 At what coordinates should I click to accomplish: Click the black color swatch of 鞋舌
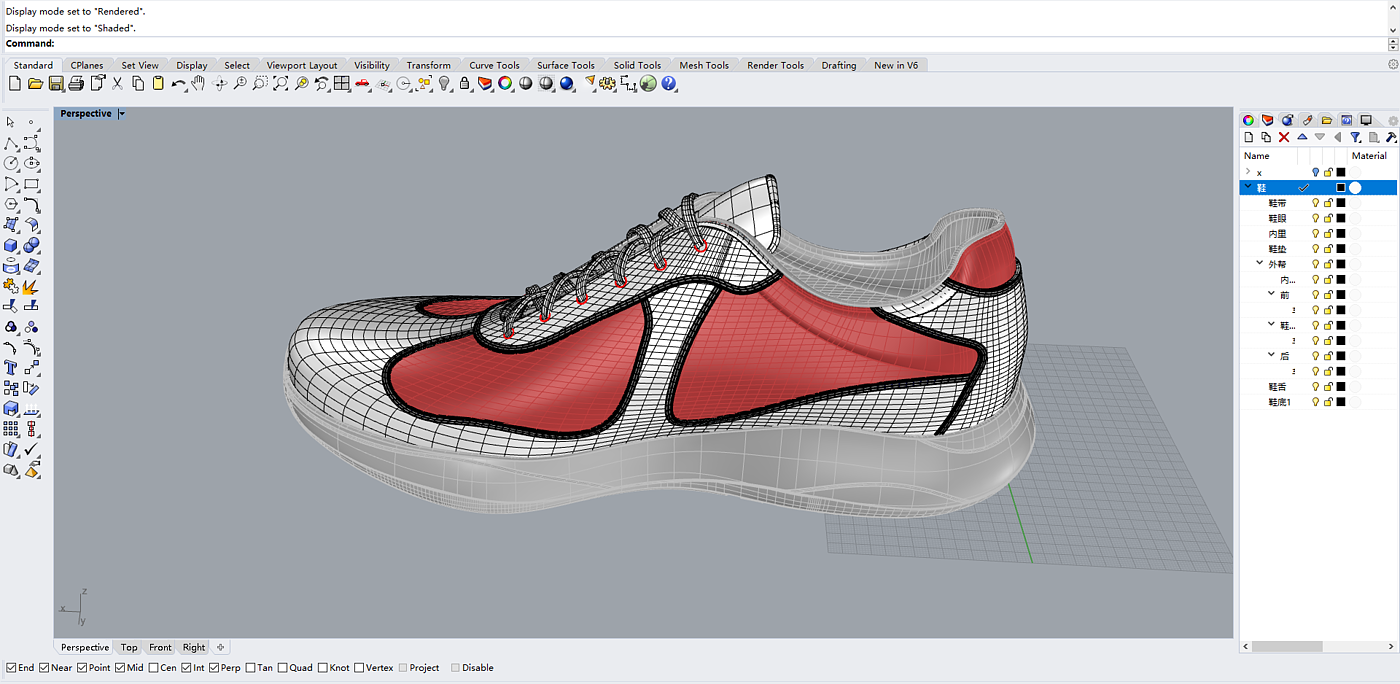point(1341,387)
